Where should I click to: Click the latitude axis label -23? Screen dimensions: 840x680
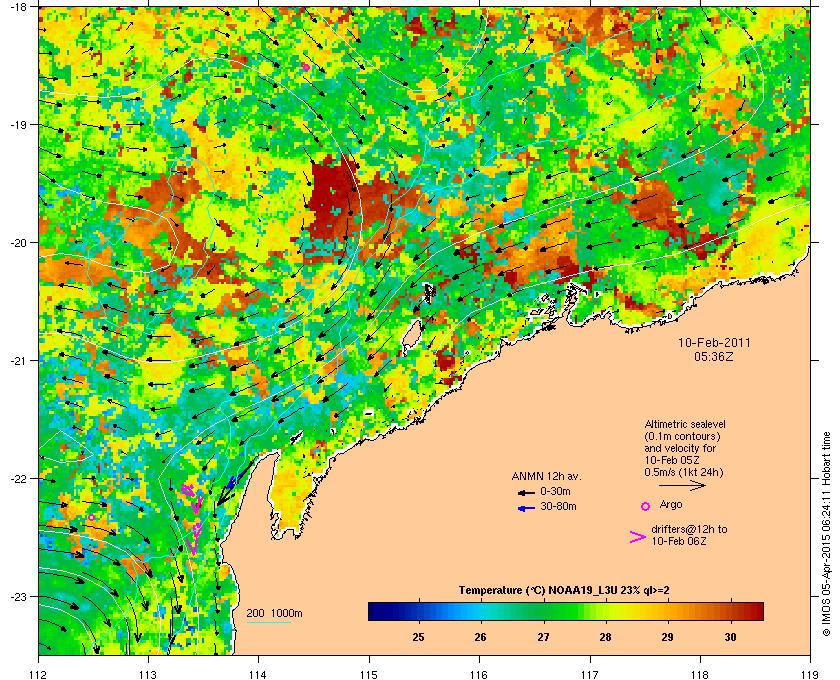click(18, 596)
